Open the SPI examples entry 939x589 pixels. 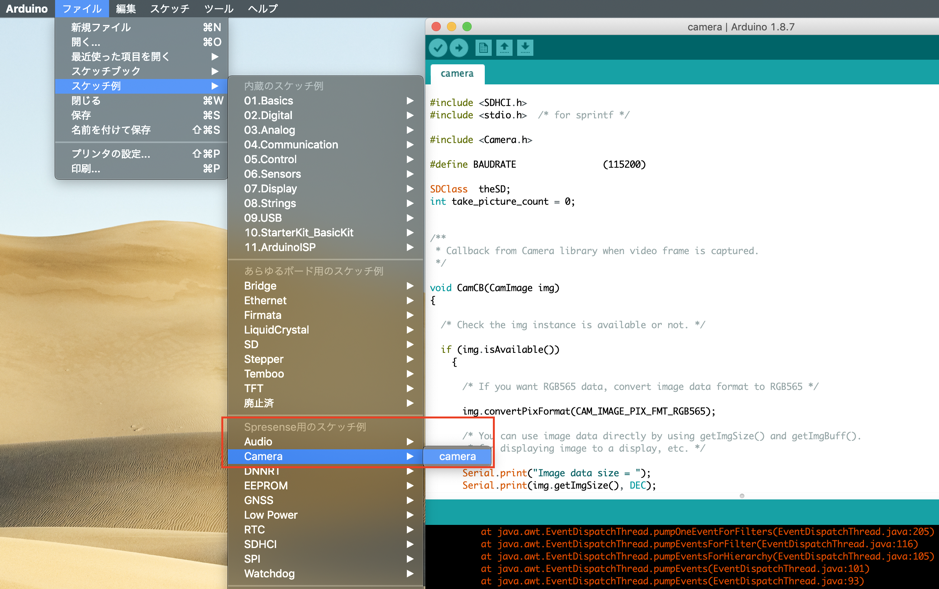click(326, 559)
